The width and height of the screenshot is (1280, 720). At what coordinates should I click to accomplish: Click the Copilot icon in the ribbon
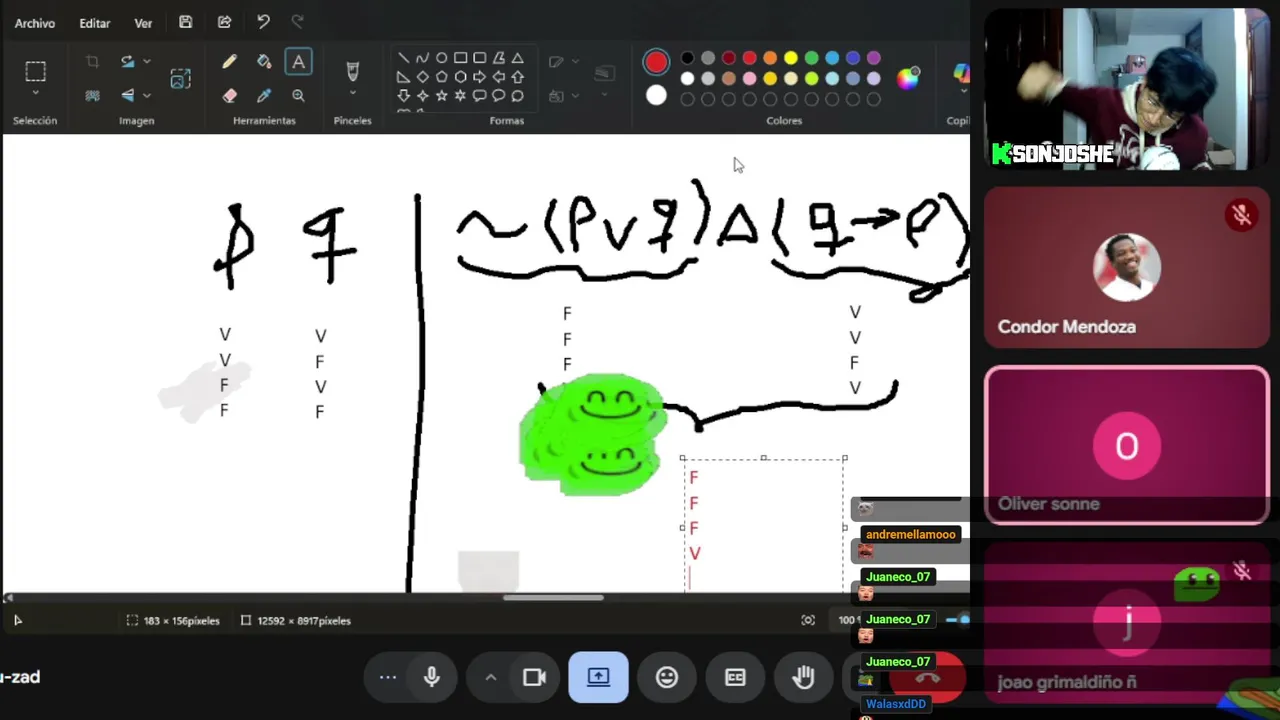point(961,75)
